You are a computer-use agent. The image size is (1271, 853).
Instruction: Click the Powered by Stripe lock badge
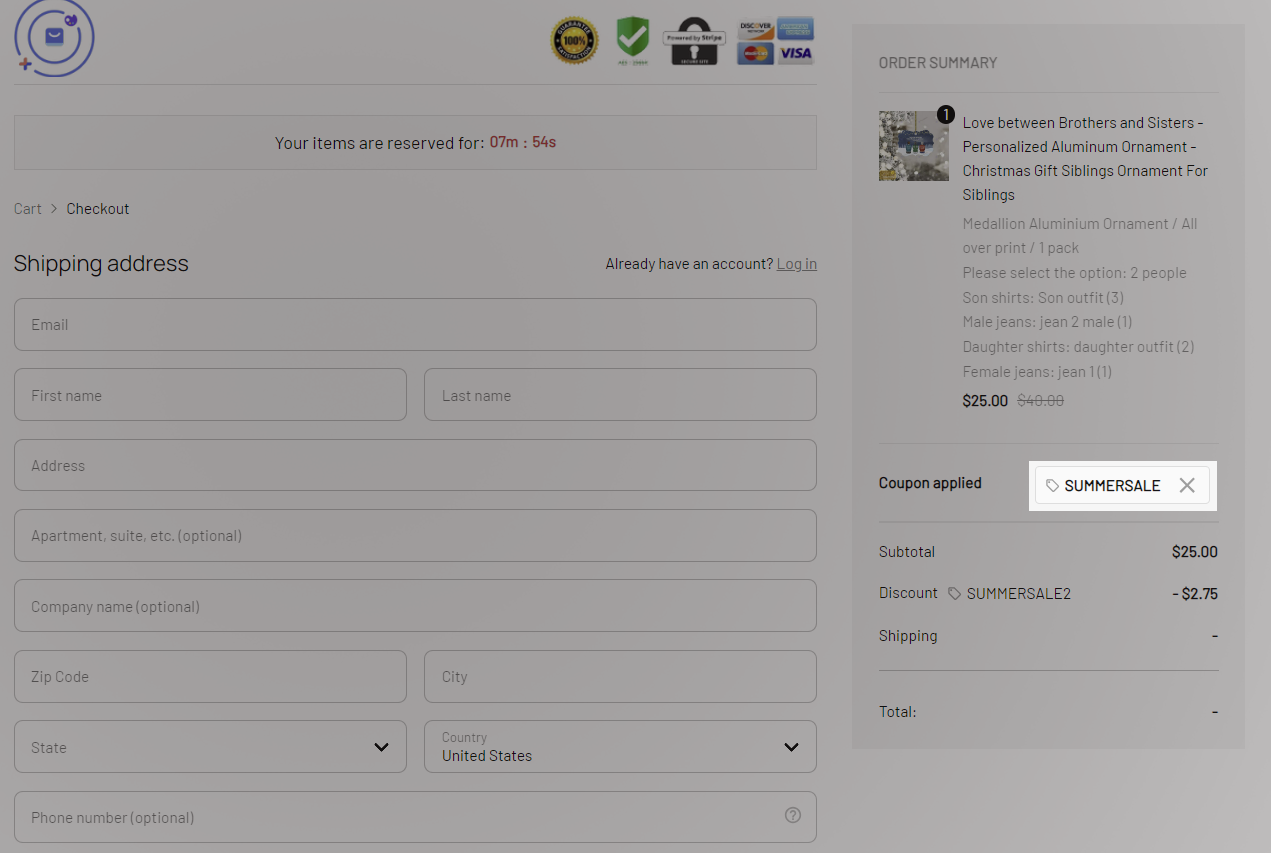(694, 41)
